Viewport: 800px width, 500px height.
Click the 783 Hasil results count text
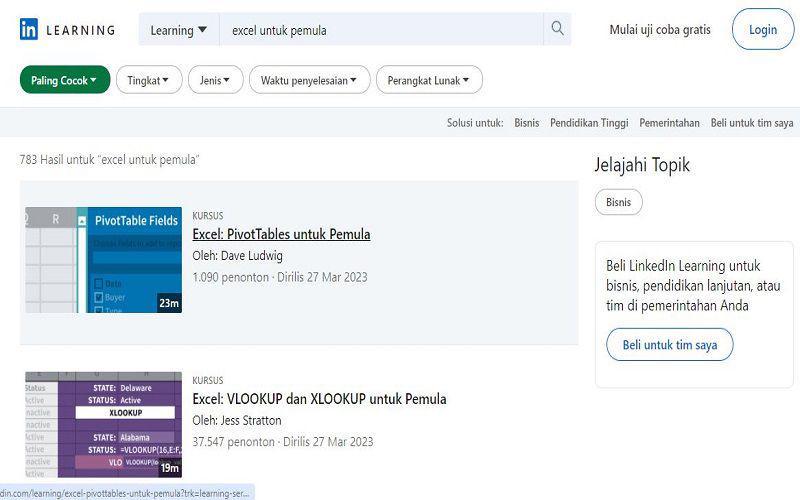point(109,160)
